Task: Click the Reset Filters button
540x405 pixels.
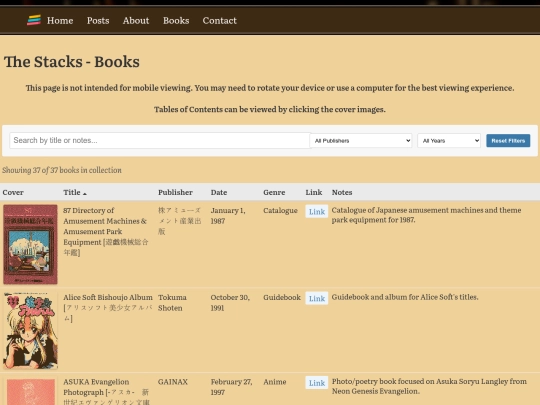Action: pos(508,141)
